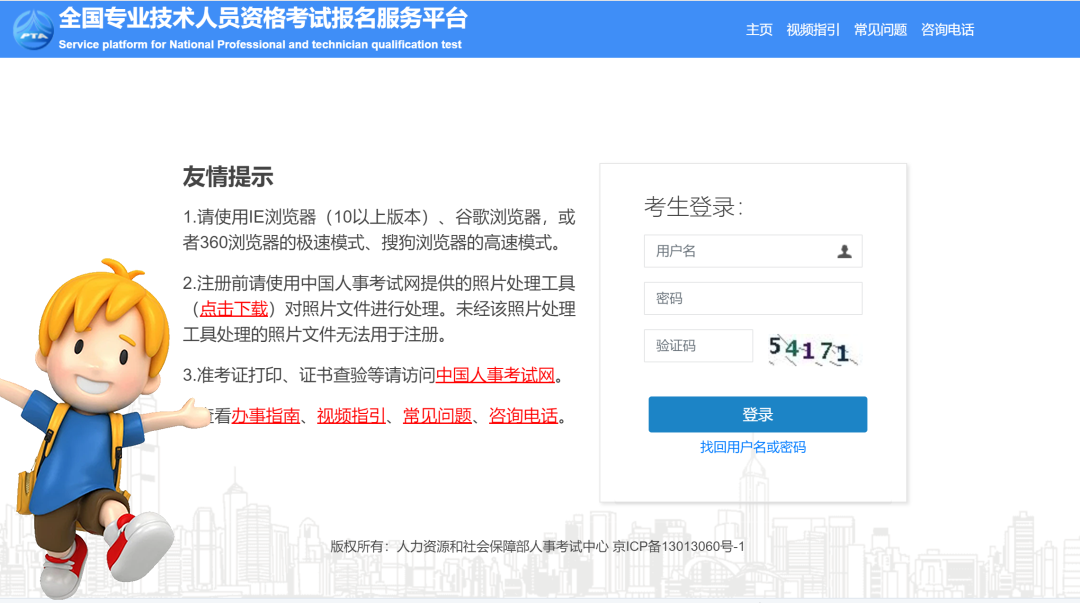Image resolution: width=1080 pixels, height=603 pixels.
Task: Click 找回用户名或密码 recovery link
Action: click(753, 447)
